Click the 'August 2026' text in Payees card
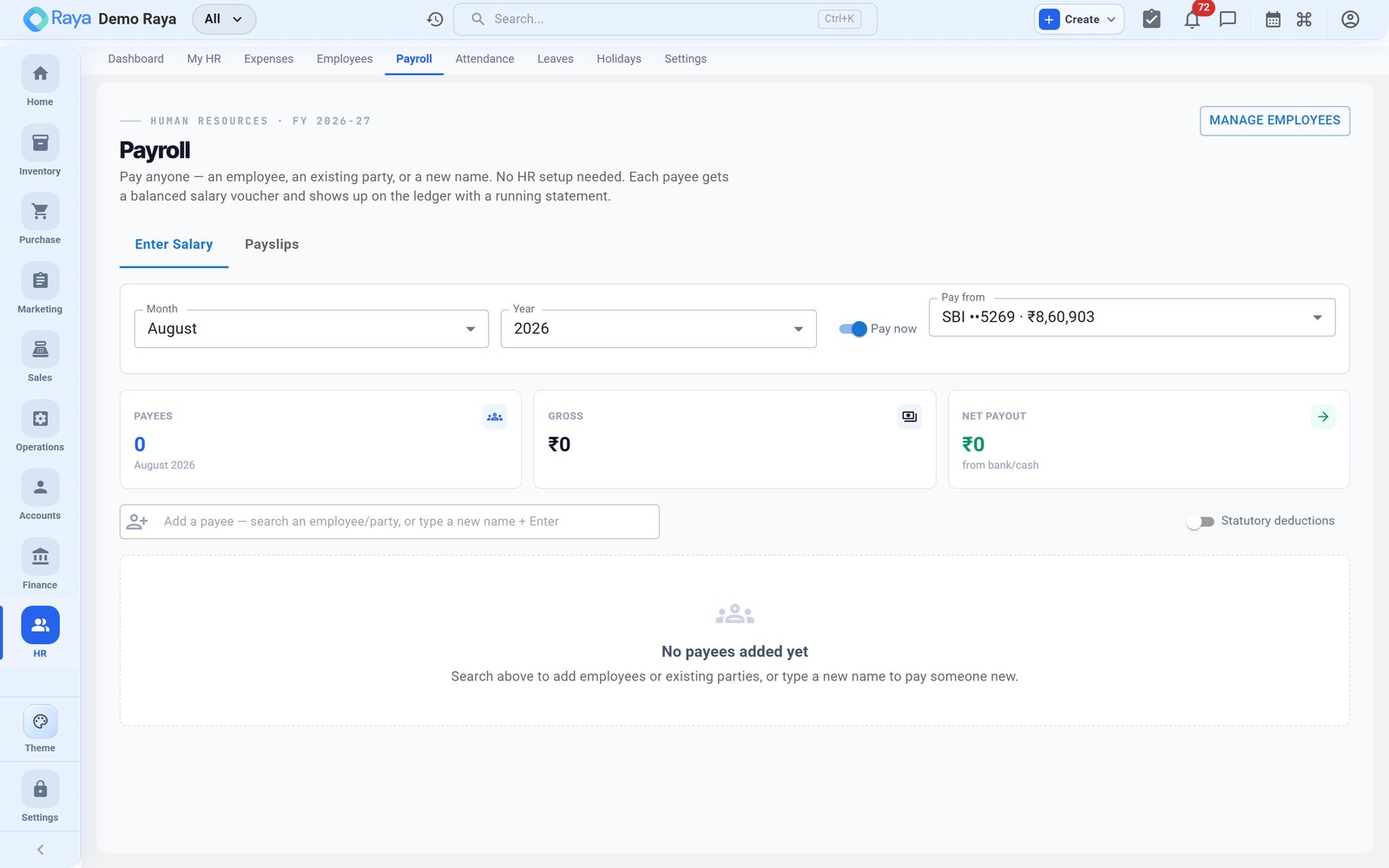The height and width of the screenshot is (868, 1389). [x=164, y=465]
